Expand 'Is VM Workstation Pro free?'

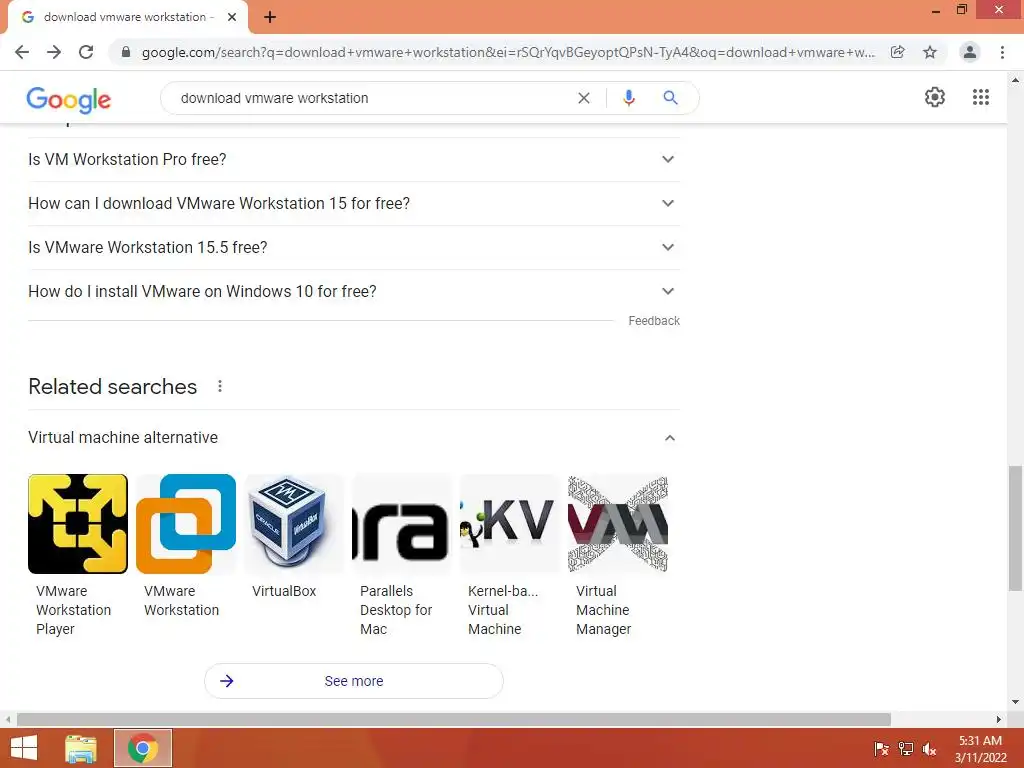coord(354,159)
